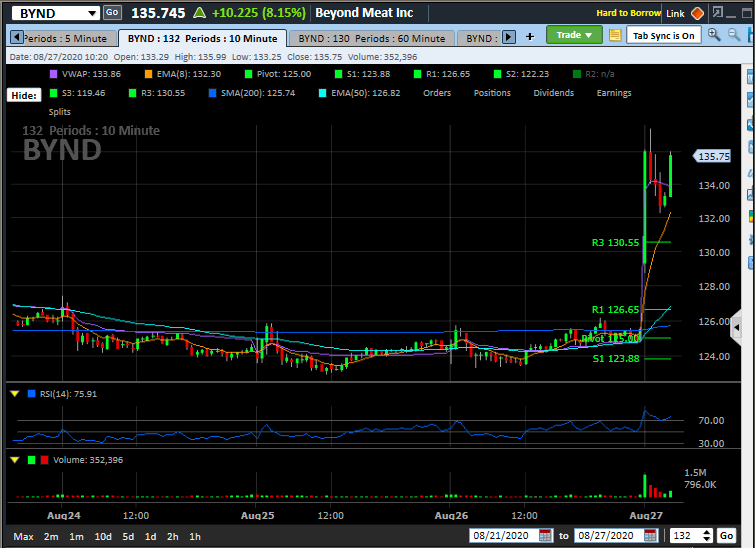
Task: Switch to the BYND 130 Periods 60 Minute tab
Action: coord(371,39)
